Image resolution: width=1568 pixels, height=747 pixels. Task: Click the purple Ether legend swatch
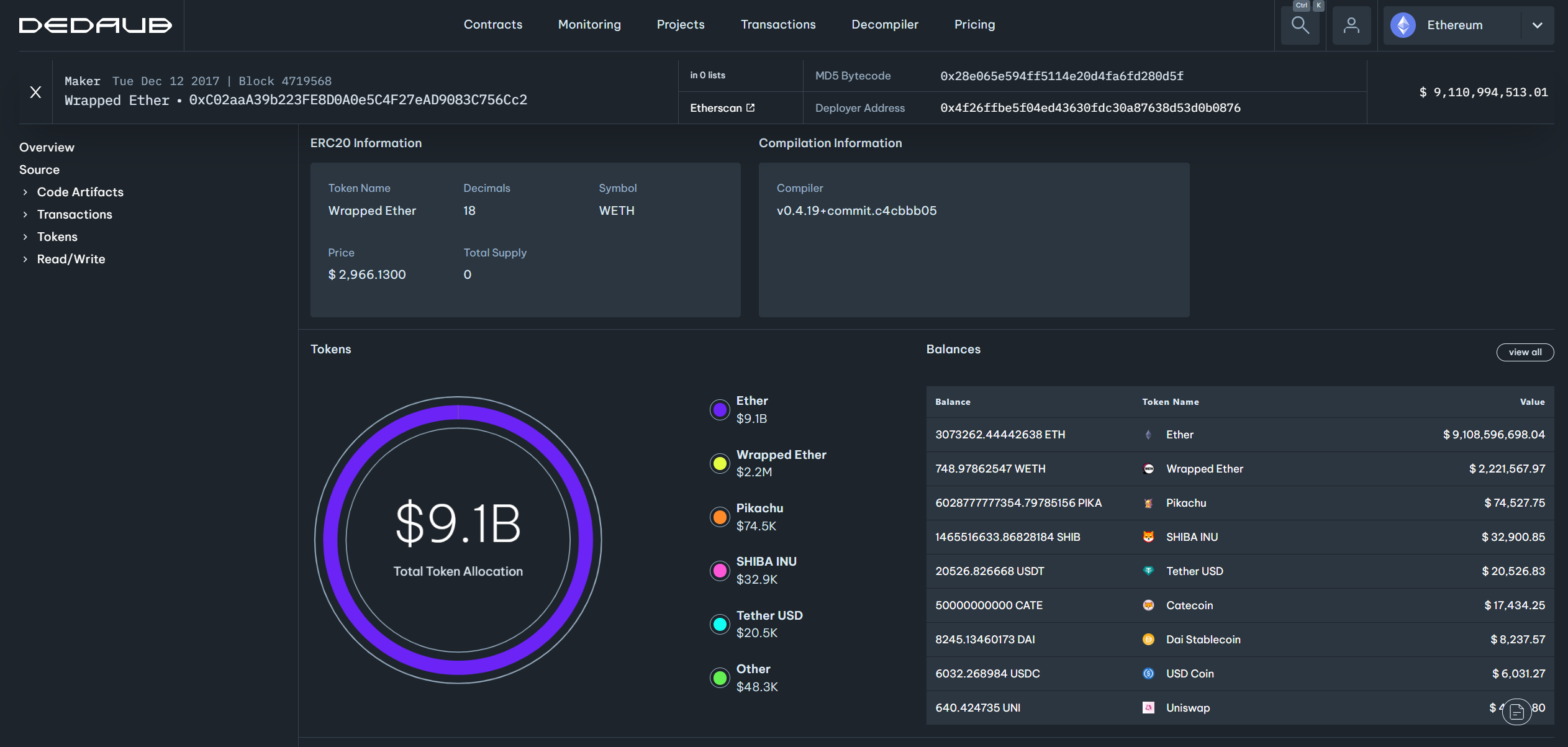720,410
